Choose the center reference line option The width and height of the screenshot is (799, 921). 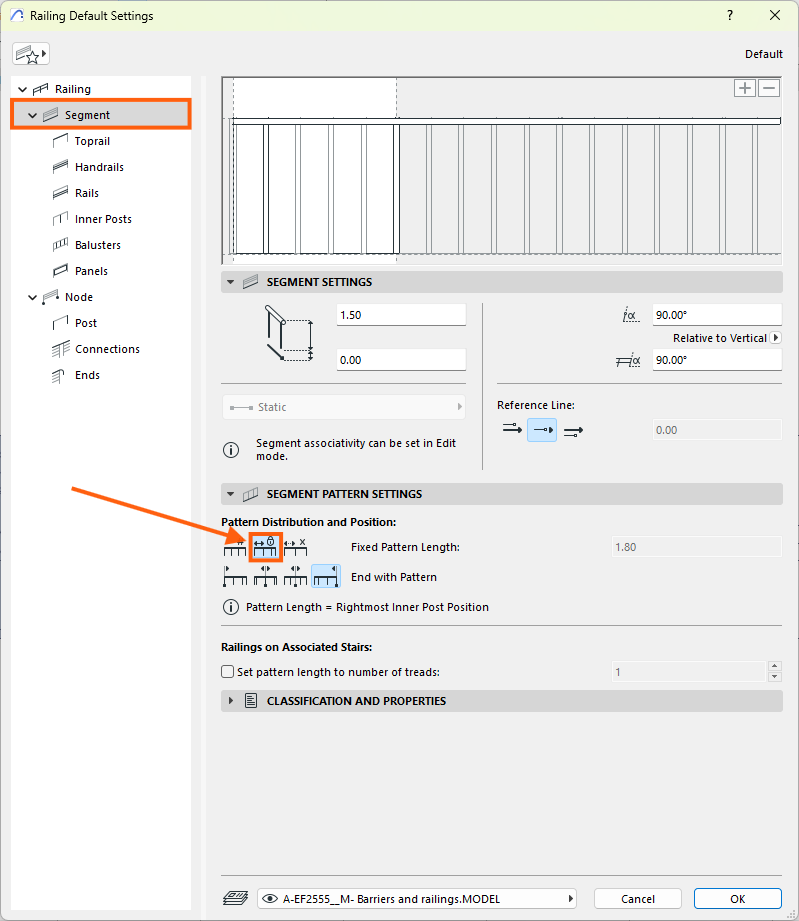541,430
